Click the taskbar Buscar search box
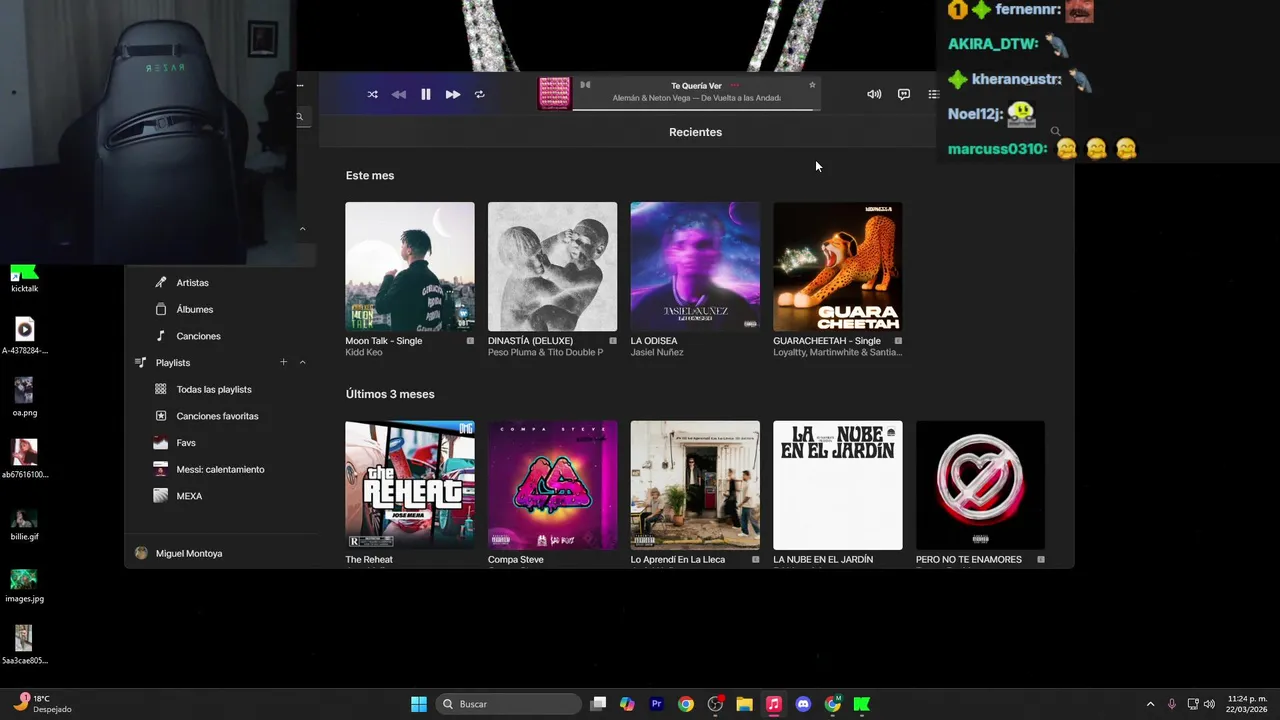 tap(509, 704)
